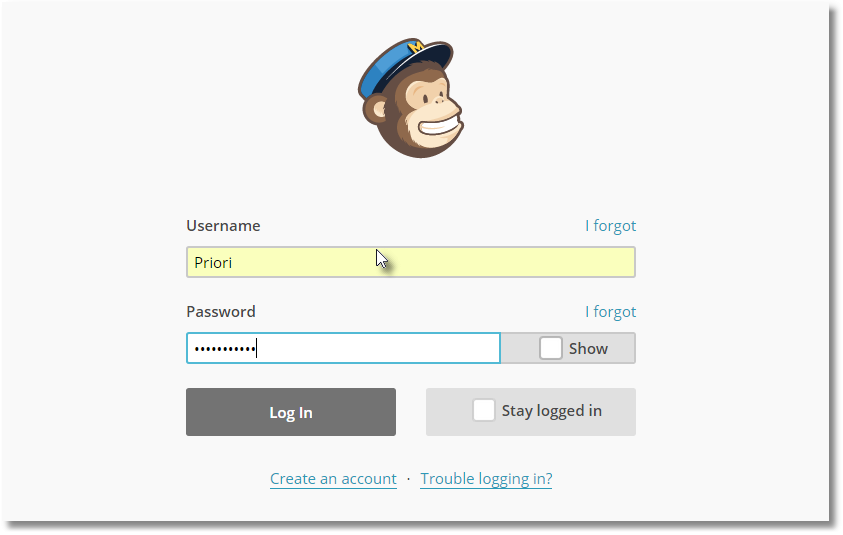Click the Show label next to the checkbox

[588, 348]
